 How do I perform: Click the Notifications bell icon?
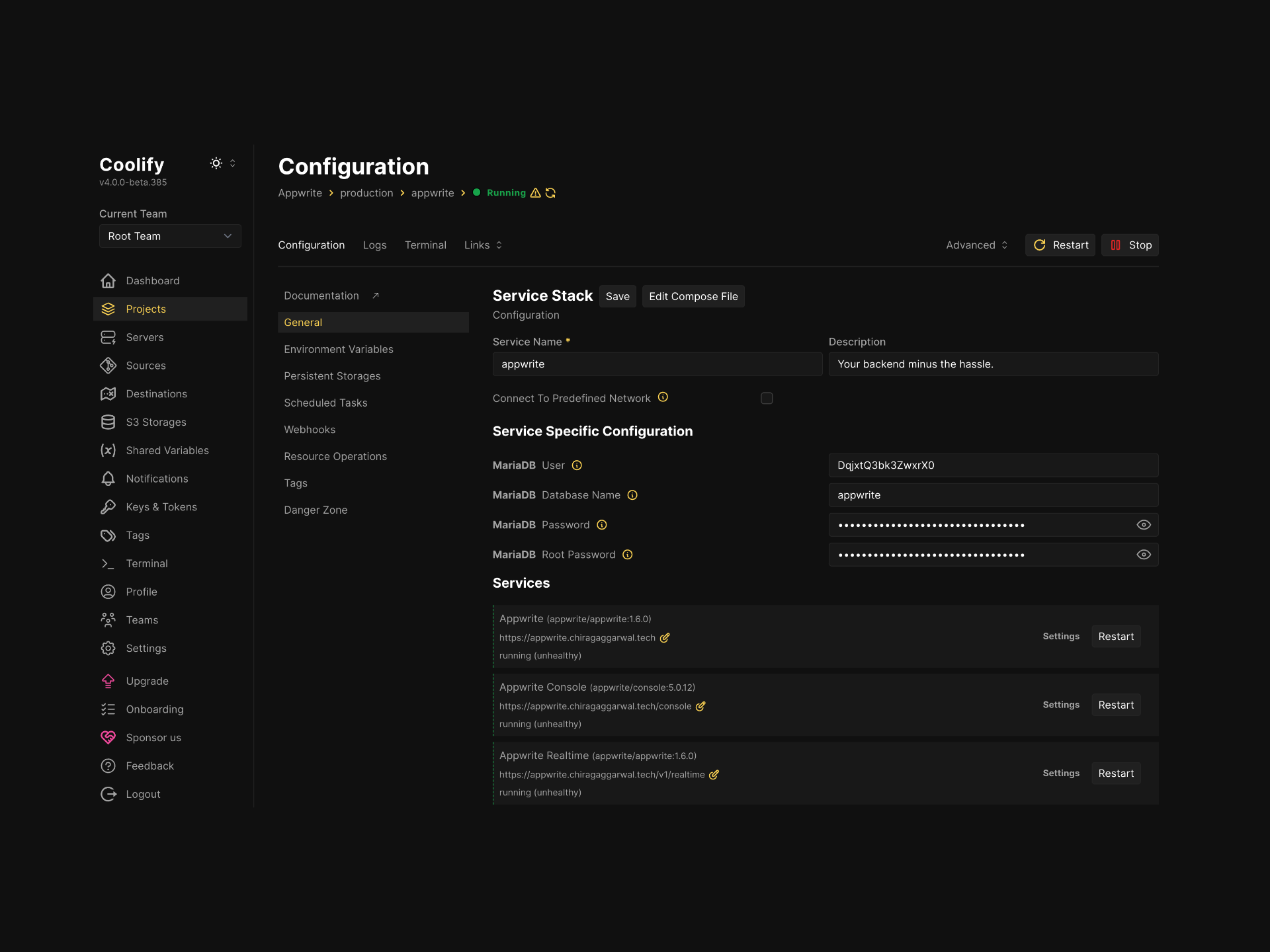(108, 479)
